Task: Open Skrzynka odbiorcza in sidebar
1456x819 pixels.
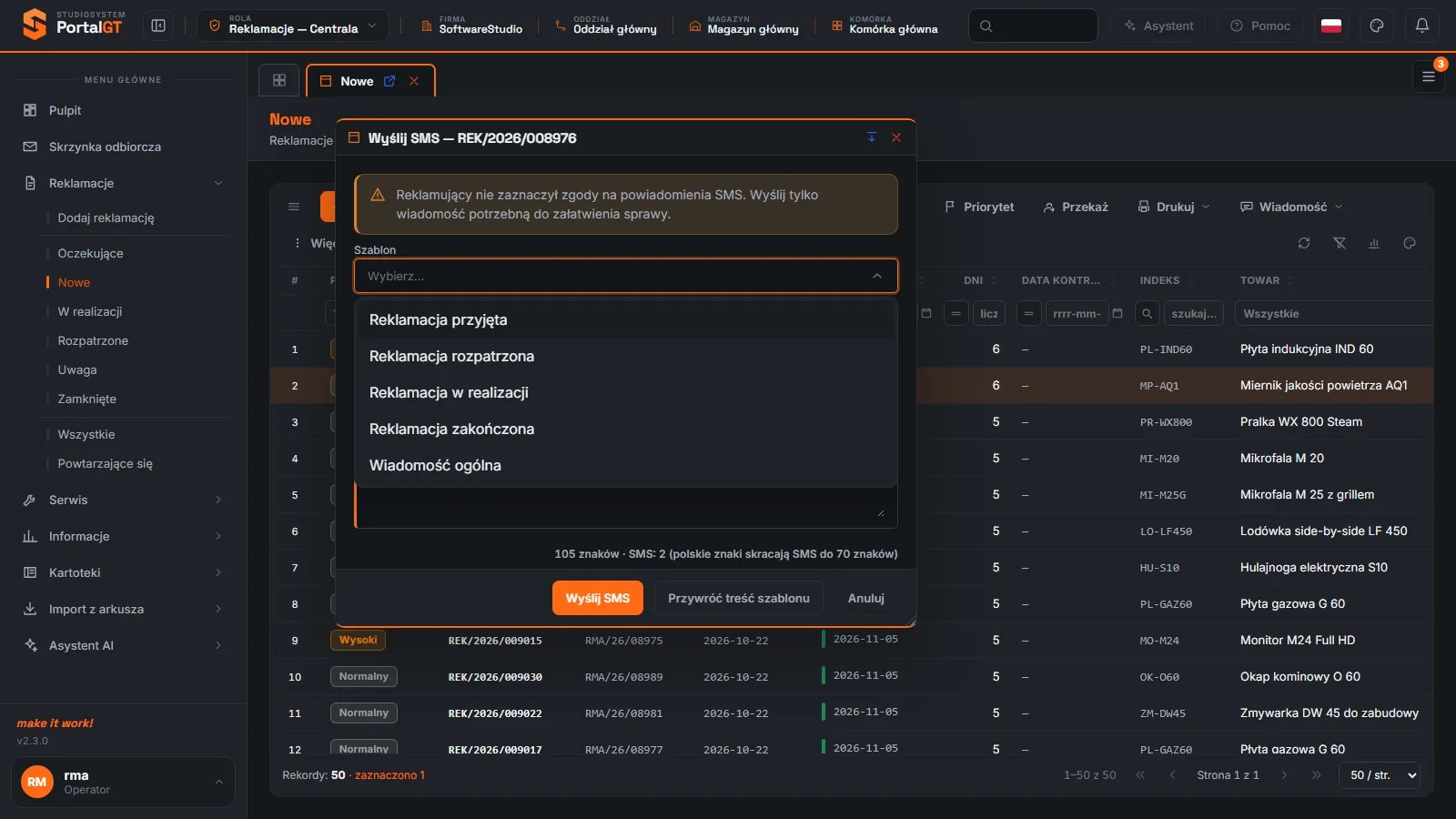Action: click(x=123, y=147)
